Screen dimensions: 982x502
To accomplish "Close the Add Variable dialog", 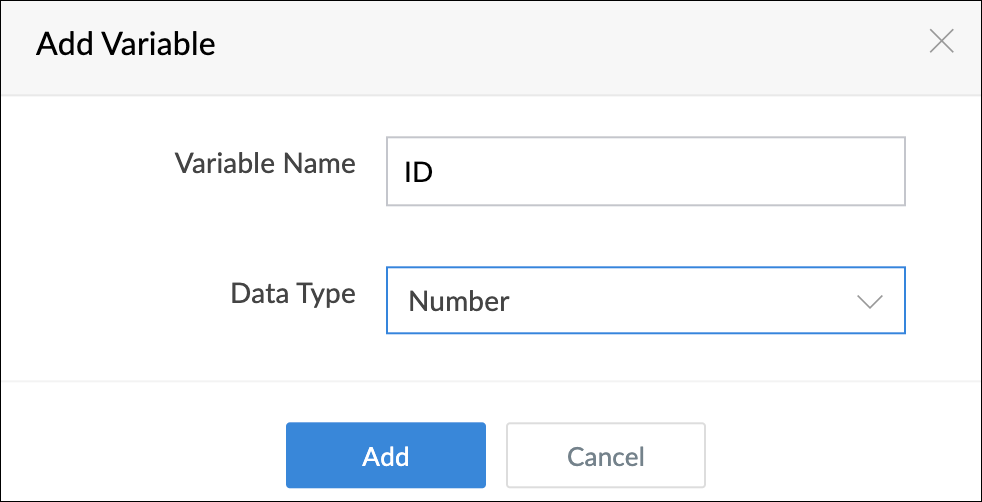I will [941, 42].
